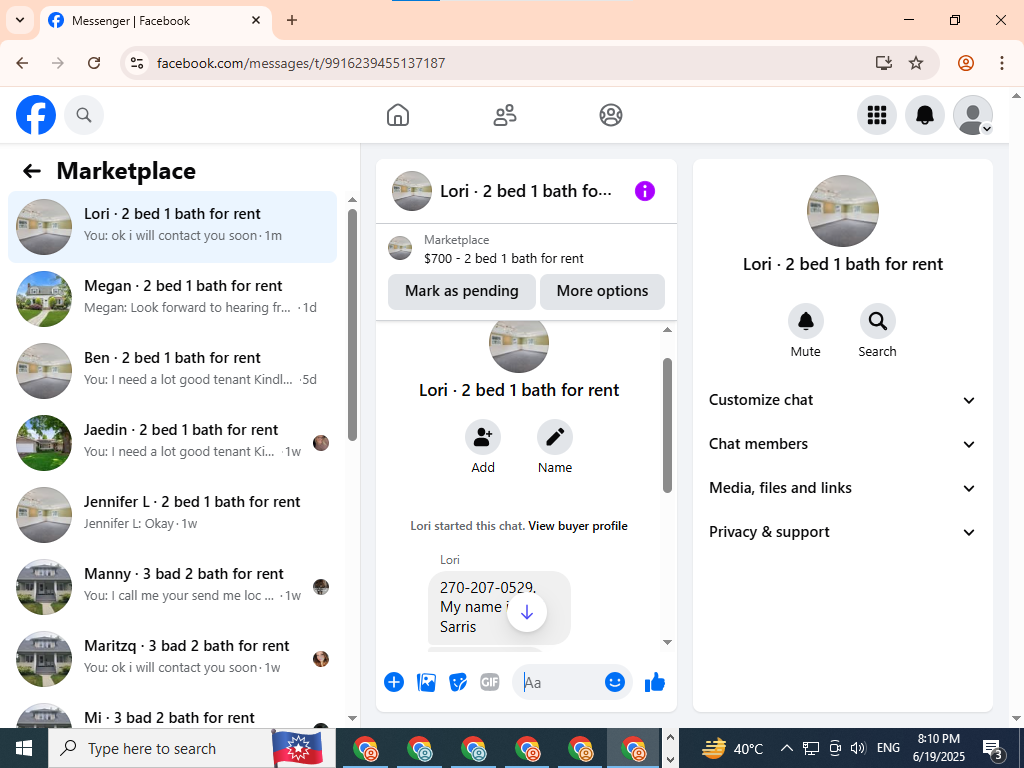Click Mark as pending button
This screenshot has height=768, width=1024.
[x=462, y=291]
